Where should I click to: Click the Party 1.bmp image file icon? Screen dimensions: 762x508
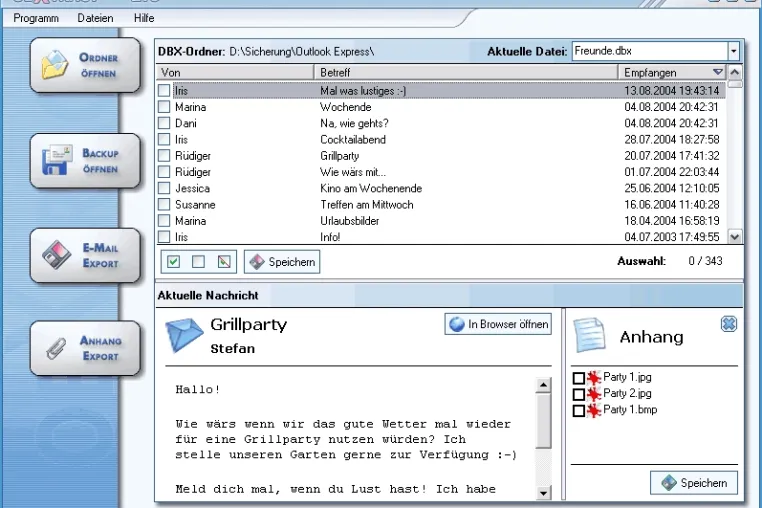(594, 410)
